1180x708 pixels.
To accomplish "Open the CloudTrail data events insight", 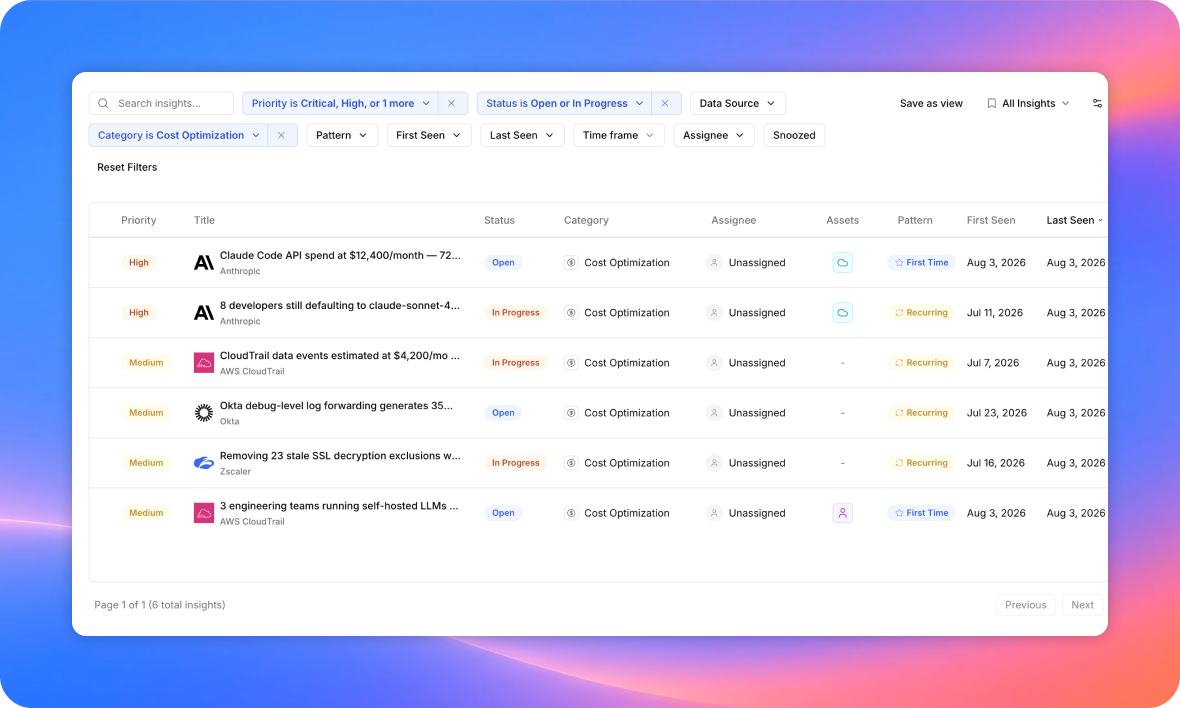I will tap(339, 356).
